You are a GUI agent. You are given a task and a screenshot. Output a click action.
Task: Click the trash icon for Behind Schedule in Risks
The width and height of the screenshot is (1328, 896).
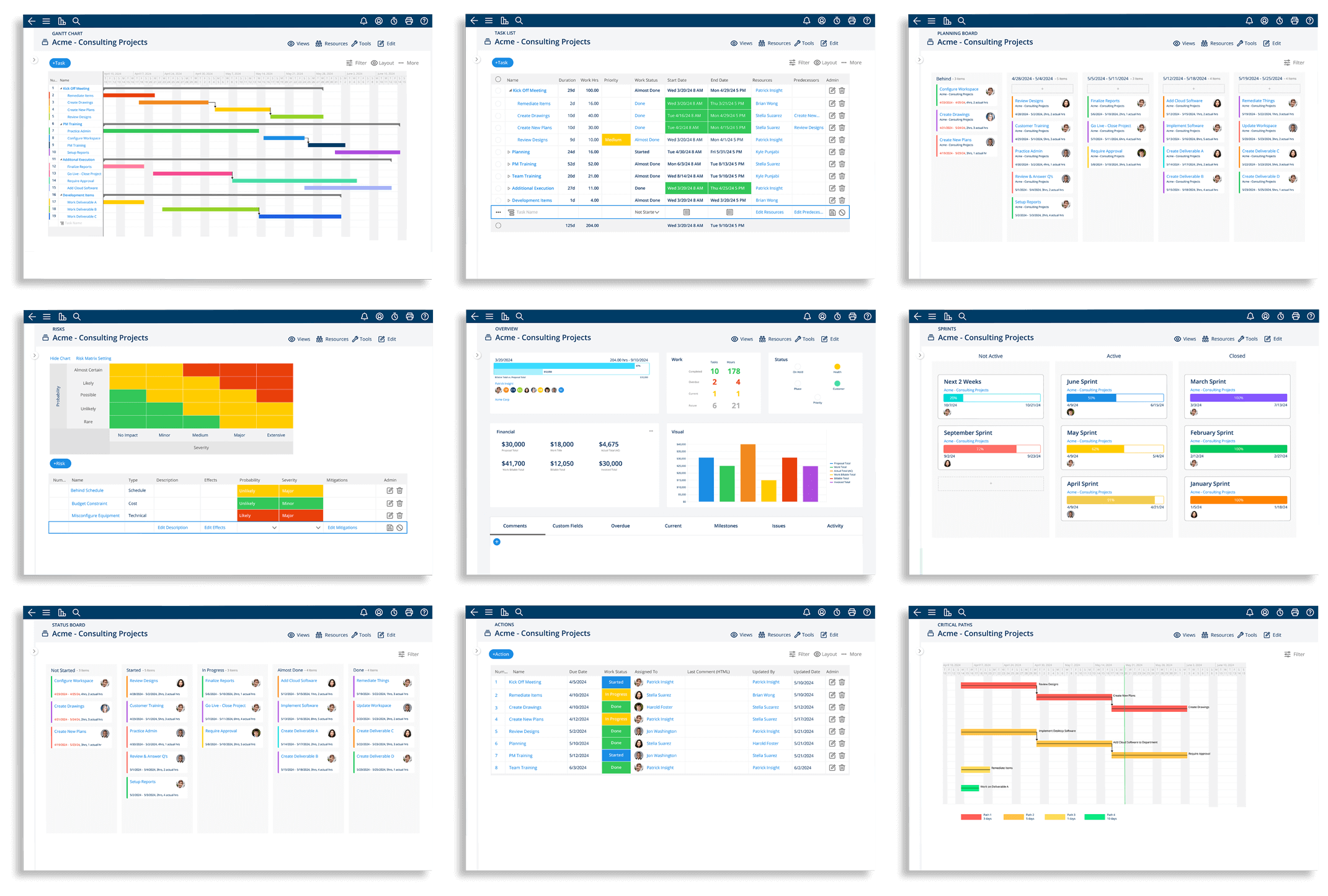[x=399, y=490]
